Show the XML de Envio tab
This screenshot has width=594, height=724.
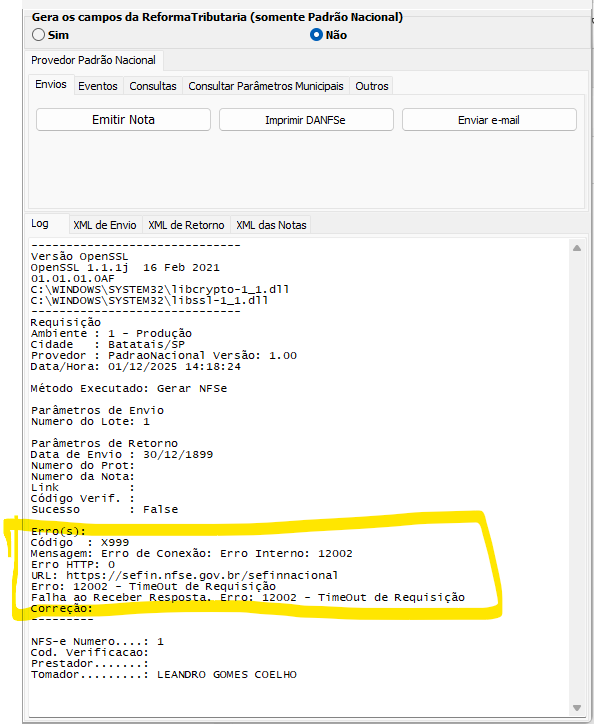pyautogui.click(x=105, y=225)
